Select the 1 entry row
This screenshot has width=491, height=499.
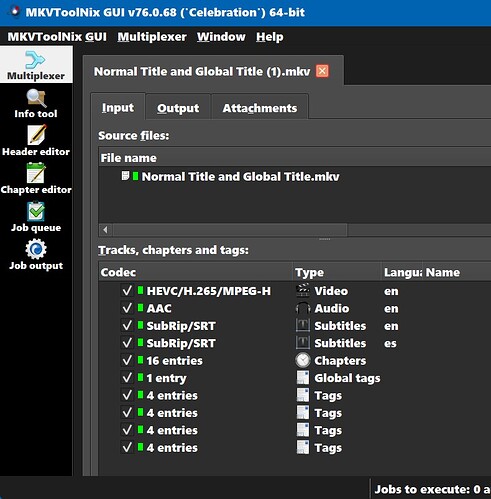[295, 378]
